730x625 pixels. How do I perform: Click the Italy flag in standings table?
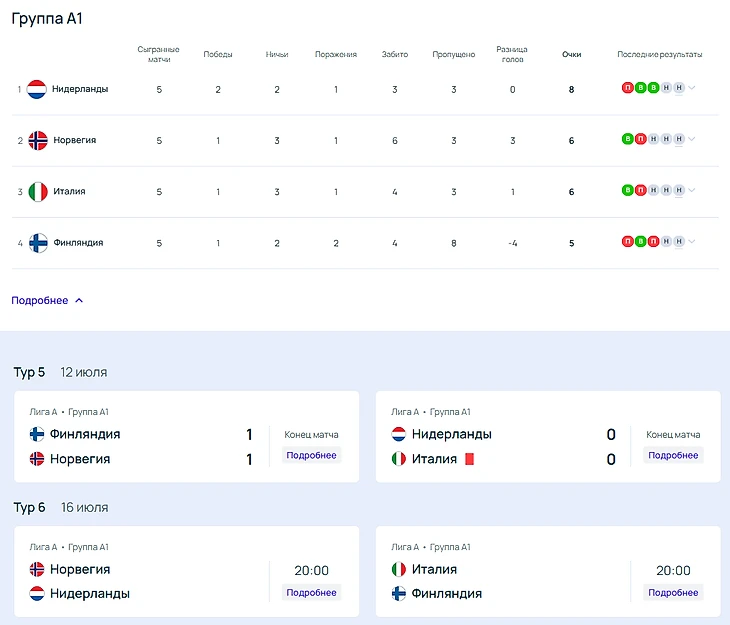coord(38,191)
